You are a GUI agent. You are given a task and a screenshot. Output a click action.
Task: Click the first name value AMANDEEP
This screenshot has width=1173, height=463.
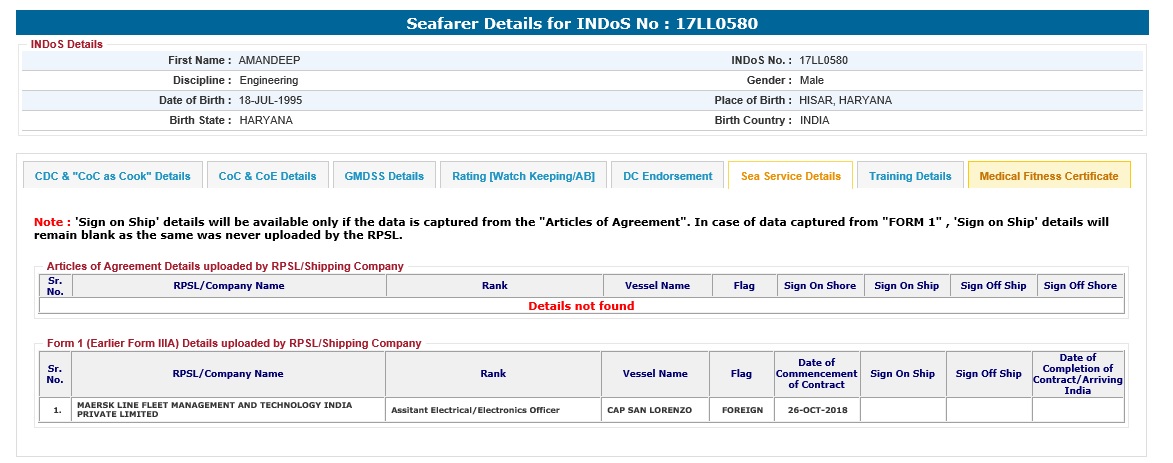269,60
